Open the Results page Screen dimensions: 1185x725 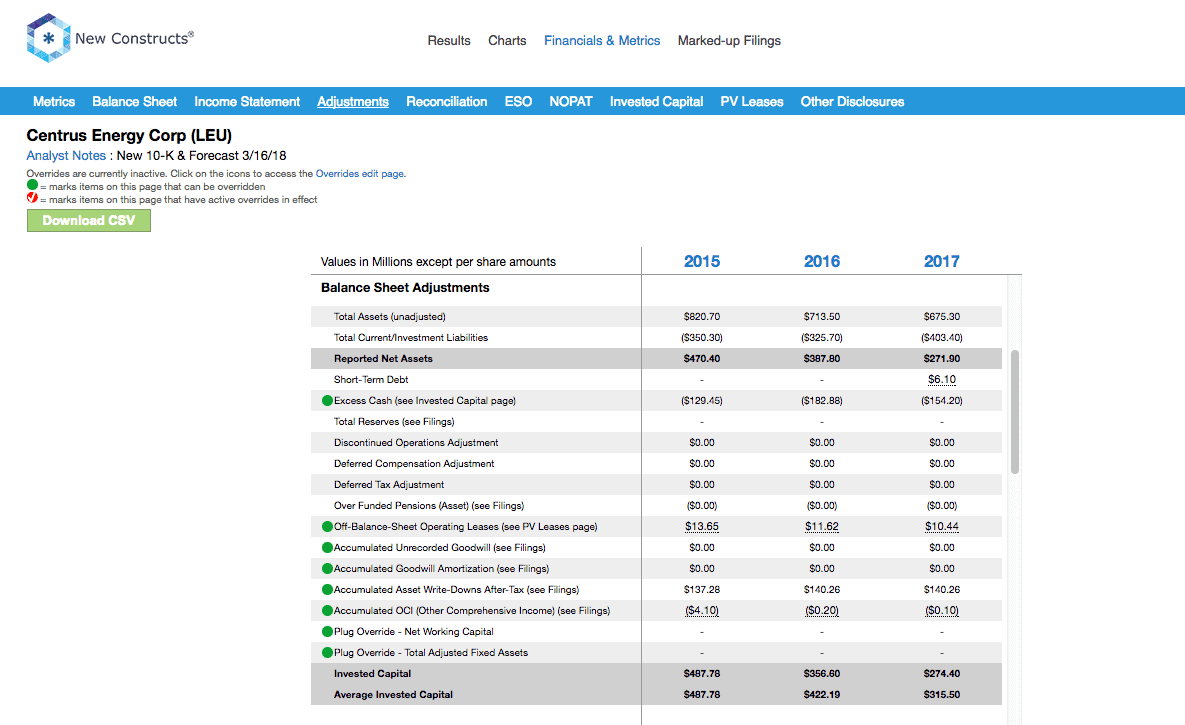449,41
